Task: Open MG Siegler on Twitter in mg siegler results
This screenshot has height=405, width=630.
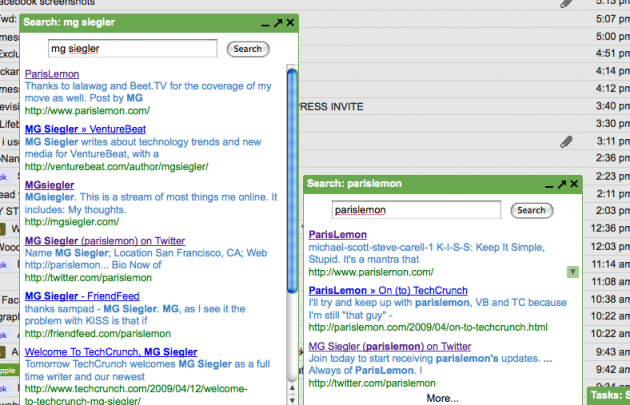Action: [105, 241]
